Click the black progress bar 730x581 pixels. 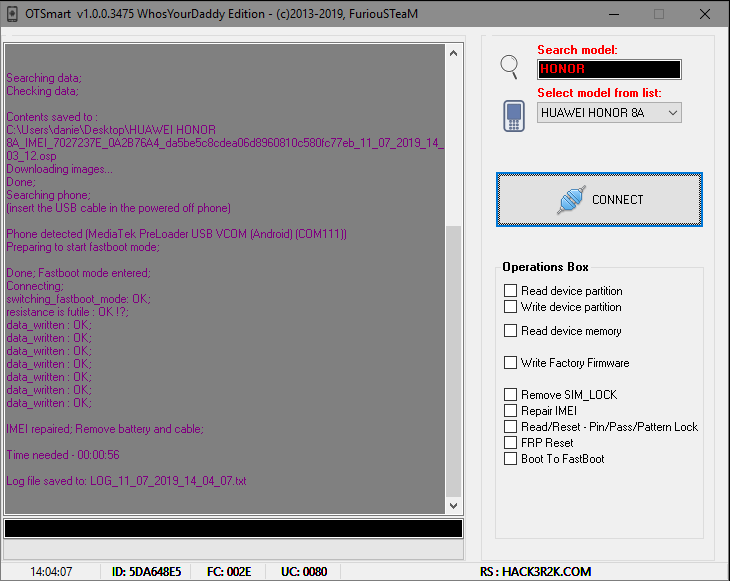233,529
